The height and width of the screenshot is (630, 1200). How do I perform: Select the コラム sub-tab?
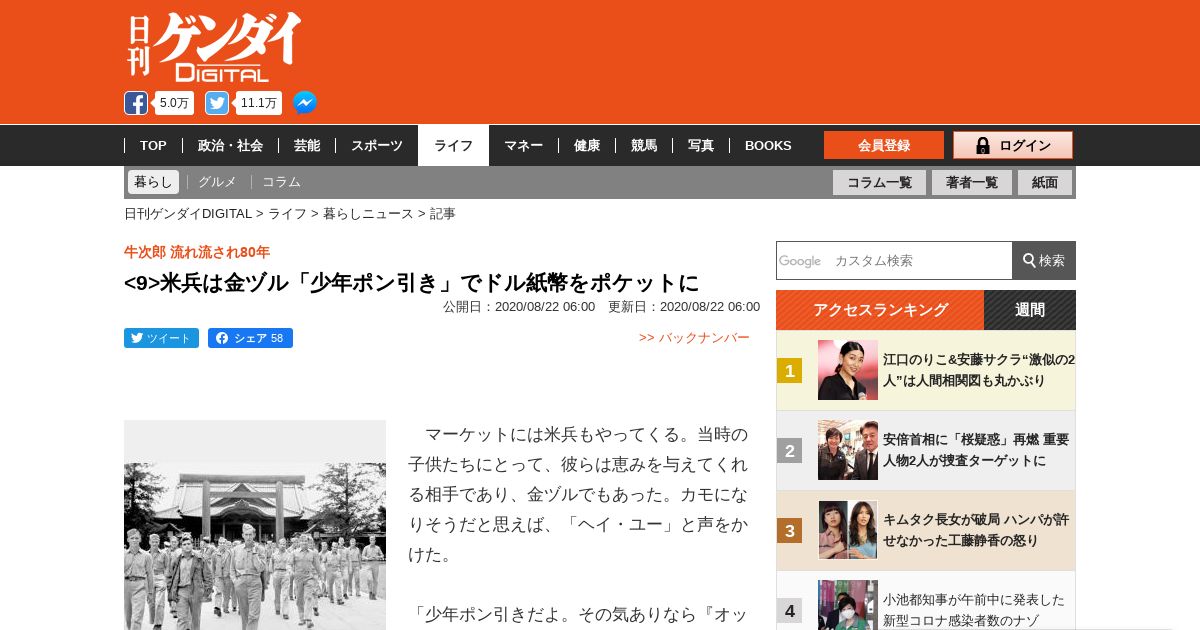tap(281, 182)
